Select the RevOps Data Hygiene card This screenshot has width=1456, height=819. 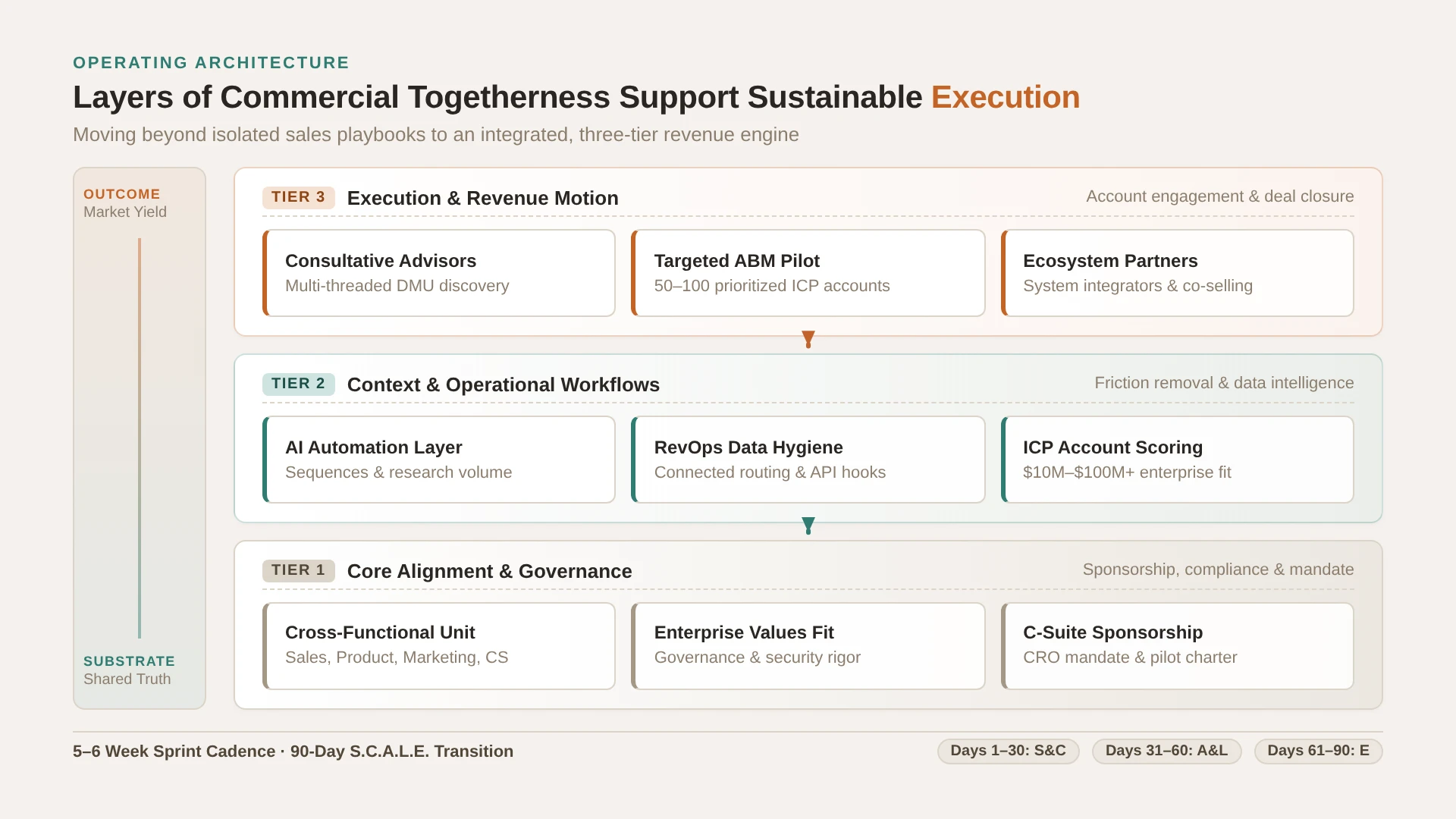[x=808, y=460]
